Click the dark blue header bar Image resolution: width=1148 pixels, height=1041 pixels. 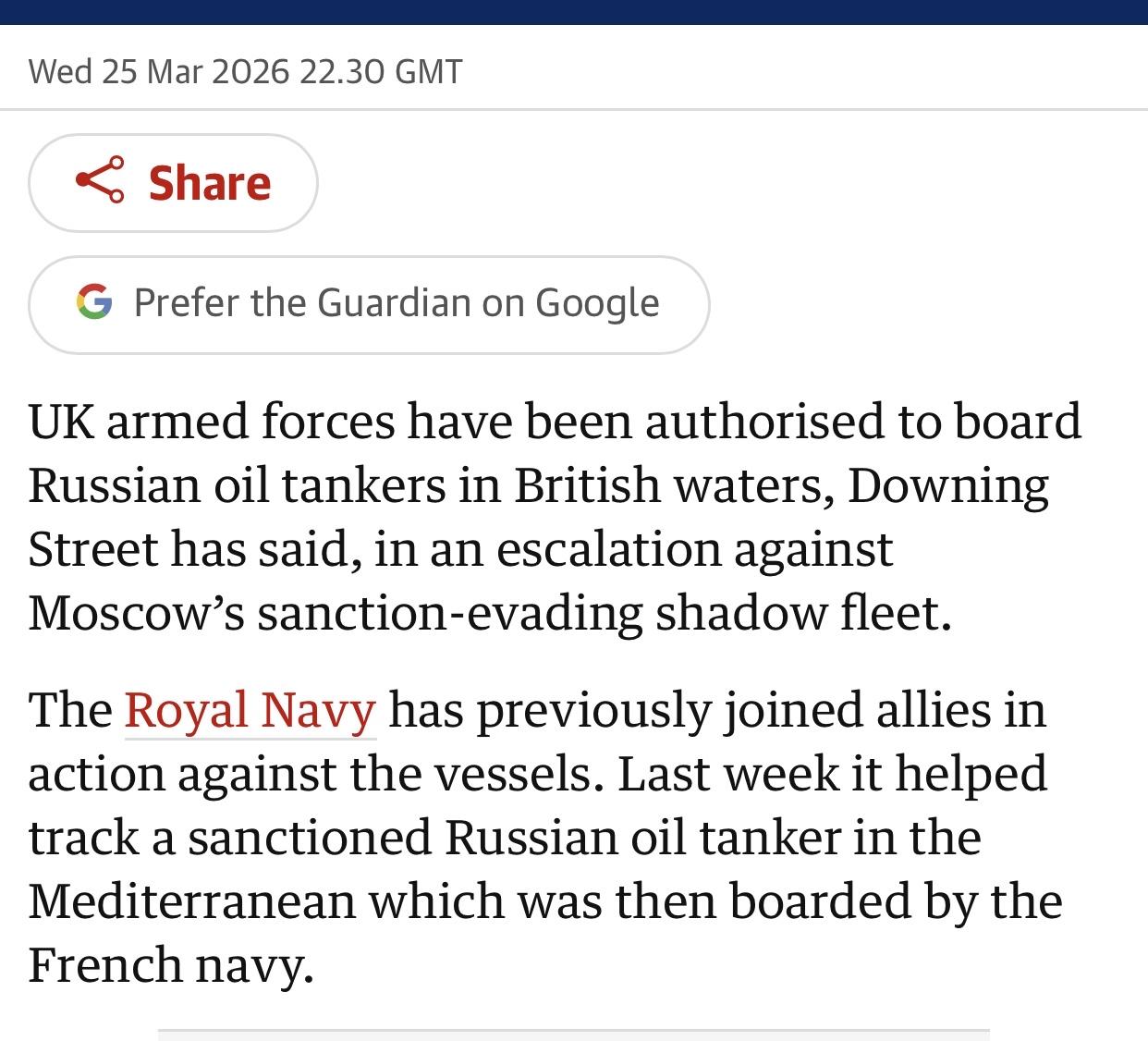[x=573, y=11]
